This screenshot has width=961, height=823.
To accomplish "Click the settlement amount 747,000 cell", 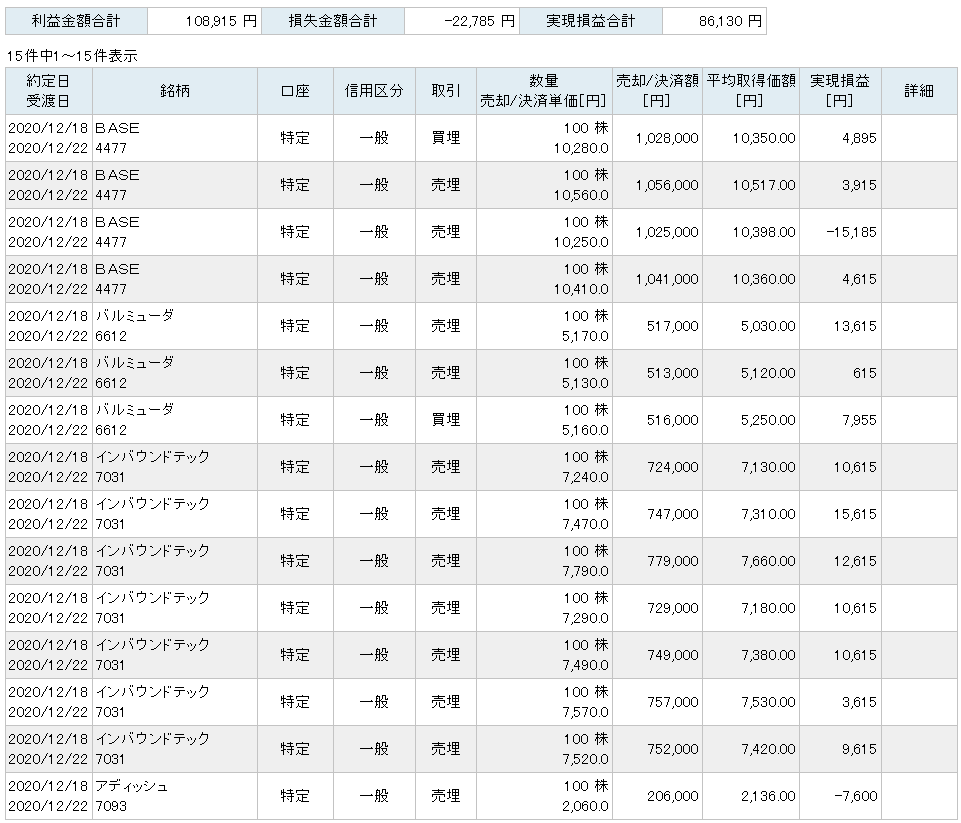I will 657,514.
